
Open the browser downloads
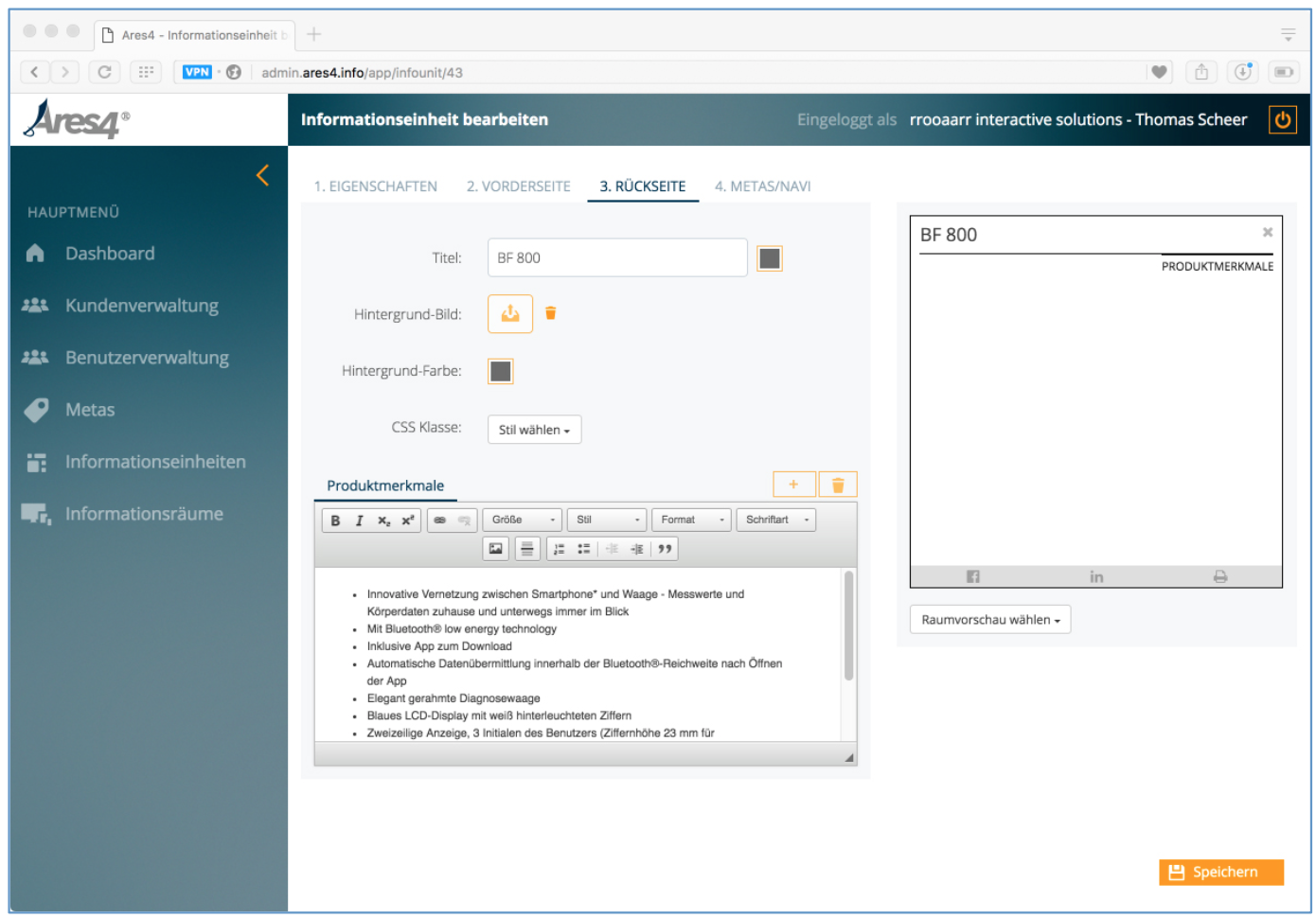tap(1242, 72)
